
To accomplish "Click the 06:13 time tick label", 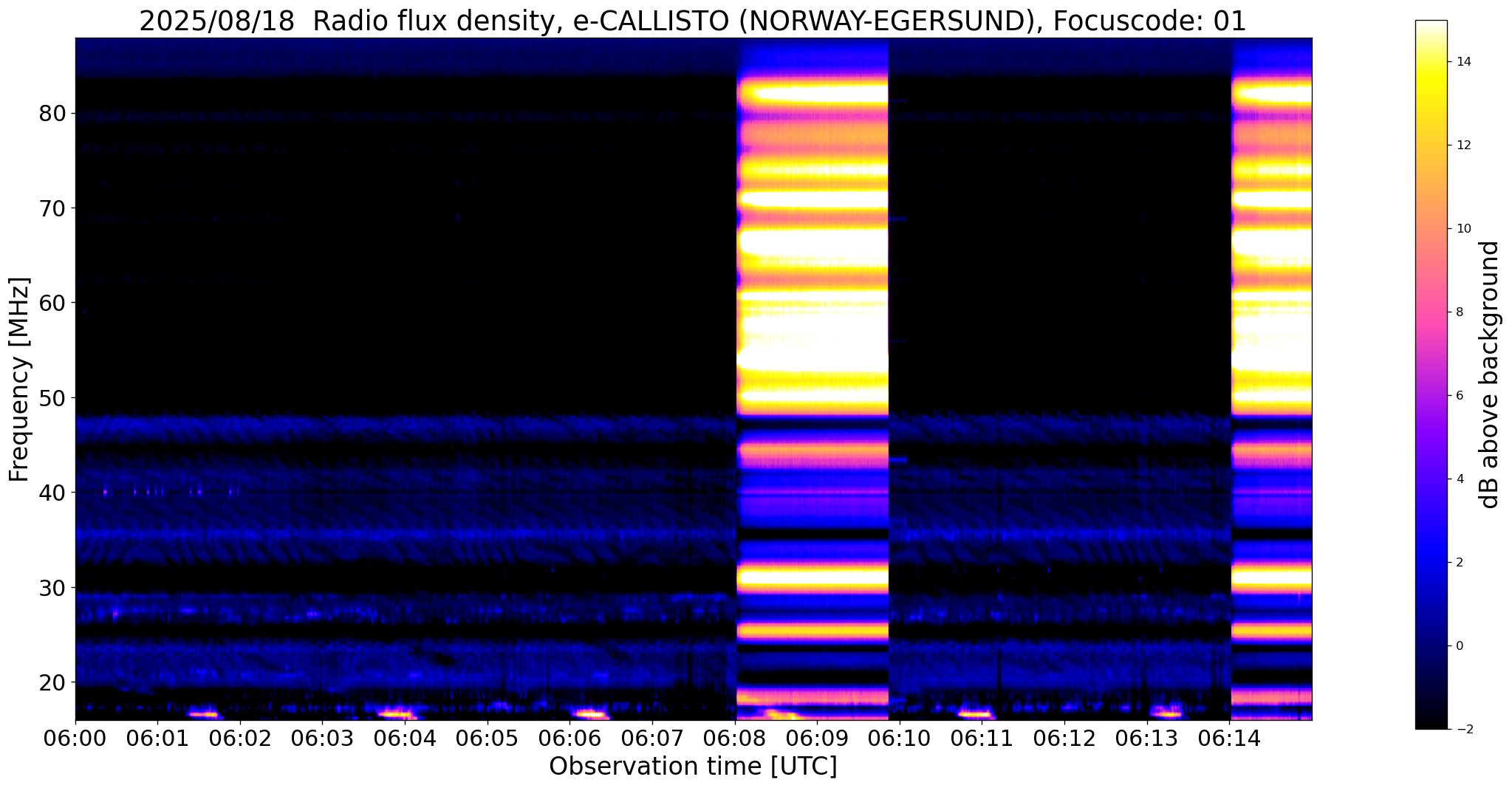I will [1147, 739].
